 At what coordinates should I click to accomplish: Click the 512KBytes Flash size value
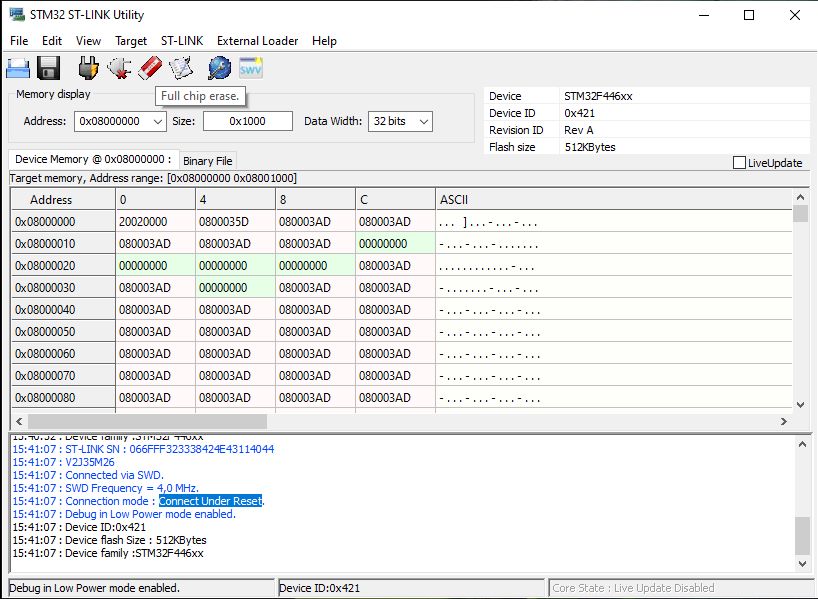point(590,147)
